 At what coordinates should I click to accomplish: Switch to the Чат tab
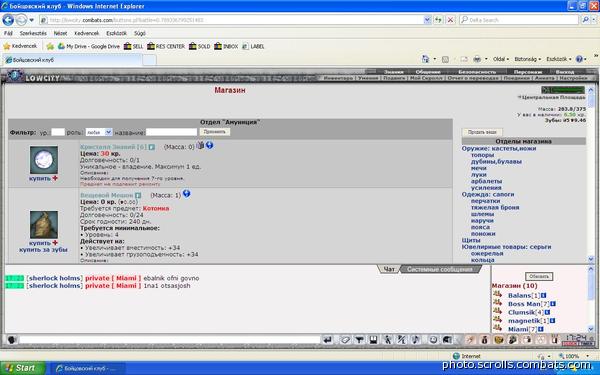[389, 269]
